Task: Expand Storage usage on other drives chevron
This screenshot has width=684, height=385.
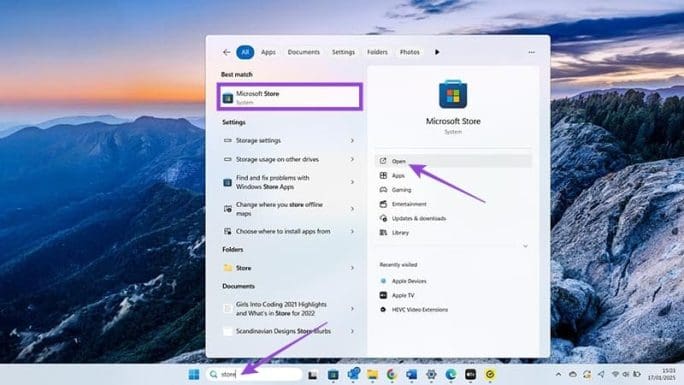Action: pyautogui.click(x=352, y=160)
